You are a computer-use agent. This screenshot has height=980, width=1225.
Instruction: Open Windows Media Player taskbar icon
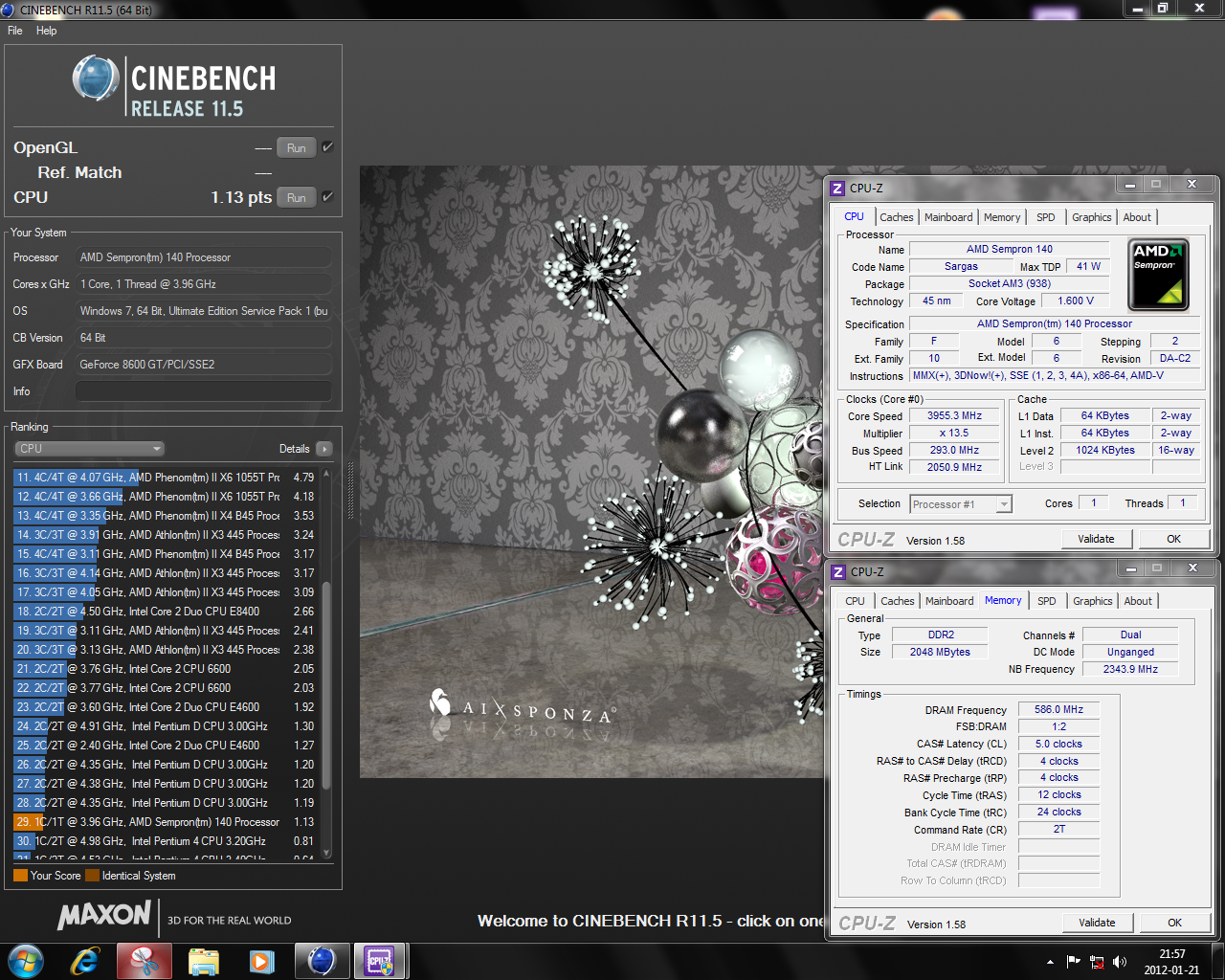point(261,961)
